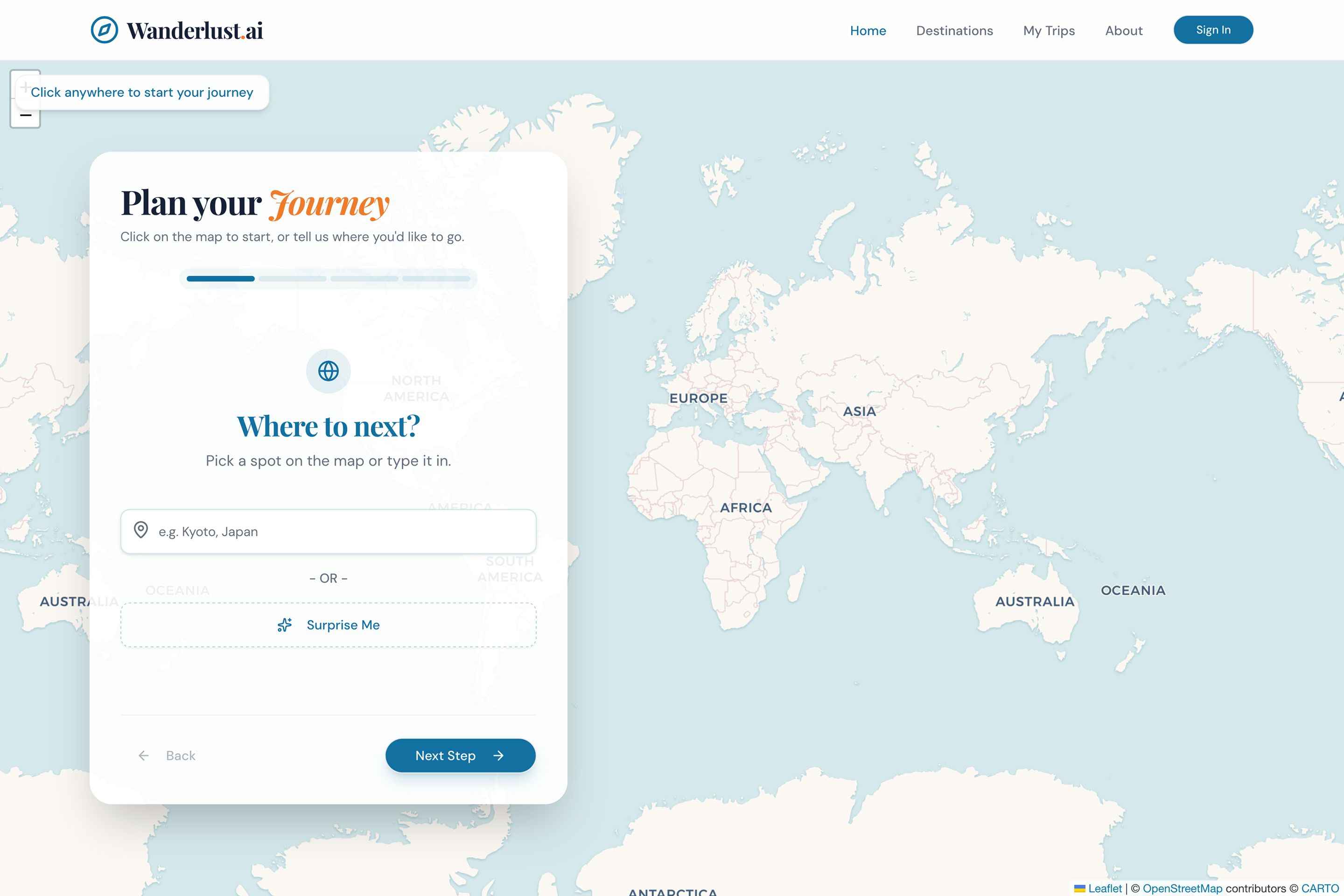This screenshot has width=1344, height=896.
Task: Click the map pin icon in the search field
Action: click(x=140, y=532)
